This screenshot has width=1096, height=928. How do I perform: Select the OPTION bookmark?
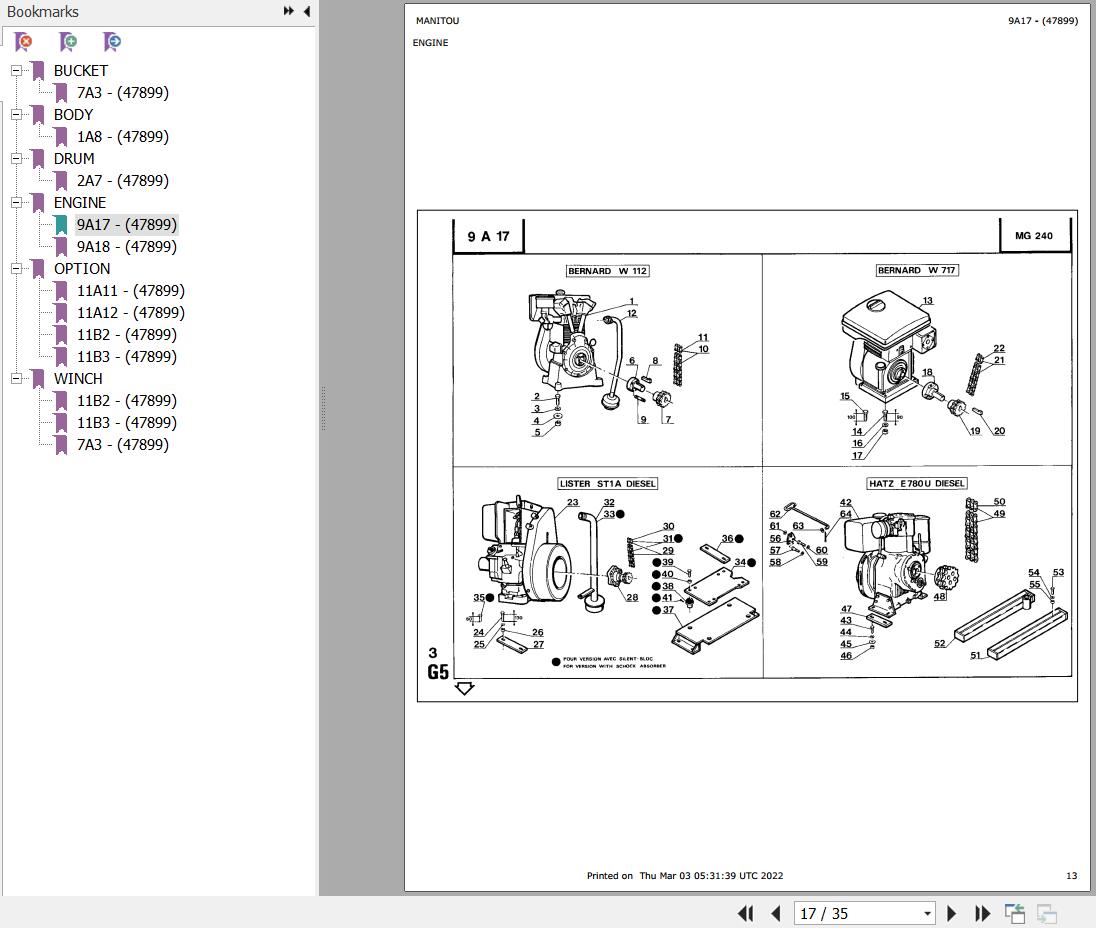82,268
